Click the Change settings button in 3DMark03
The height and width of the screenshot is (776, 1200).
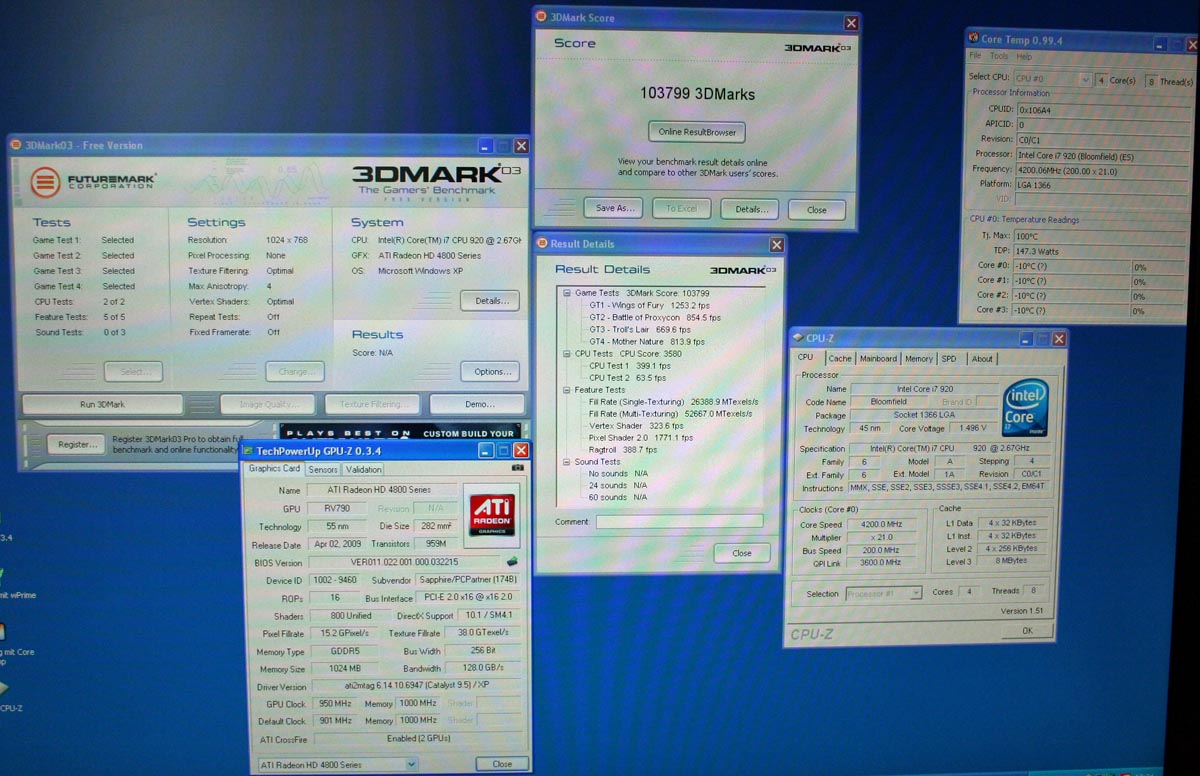tap(295, 371)
